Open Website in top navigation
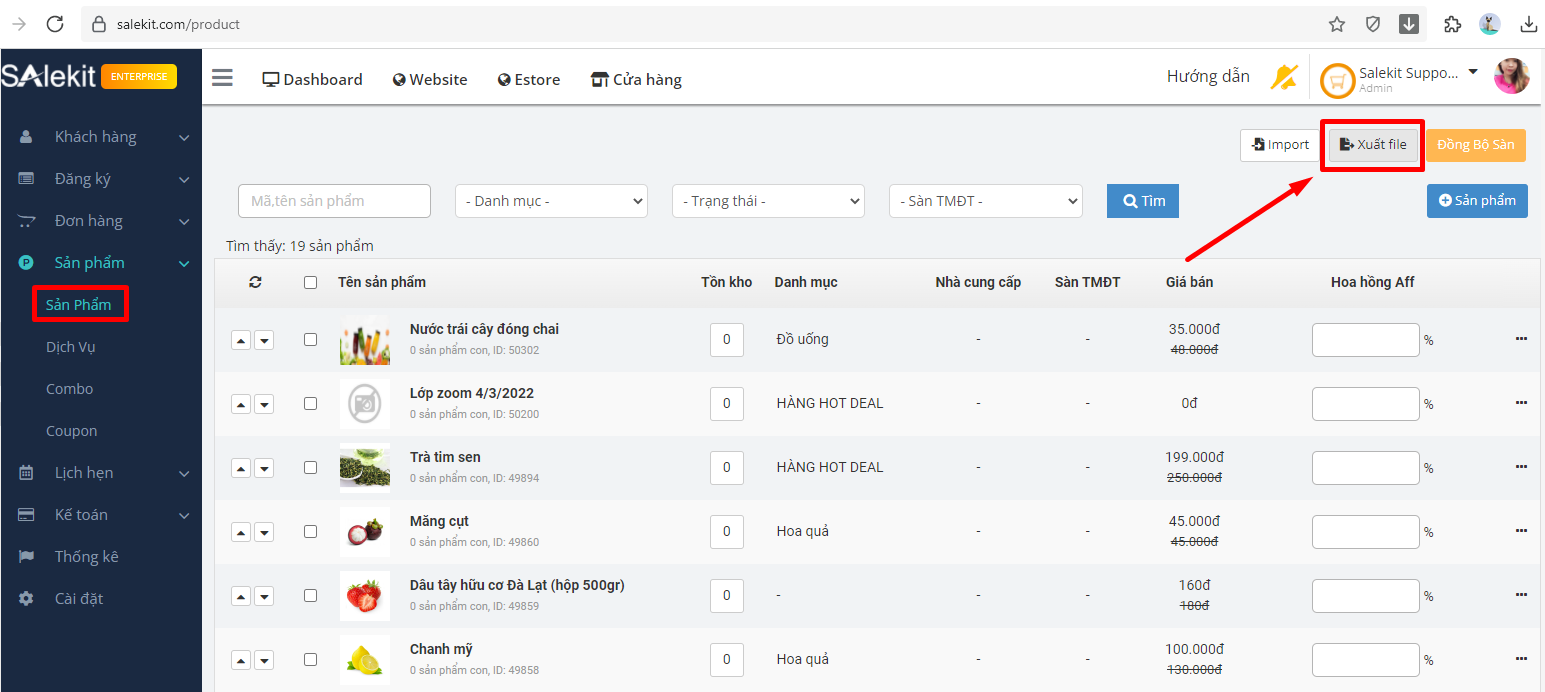This screenshot has width=1545, height=692. point(430,79)
